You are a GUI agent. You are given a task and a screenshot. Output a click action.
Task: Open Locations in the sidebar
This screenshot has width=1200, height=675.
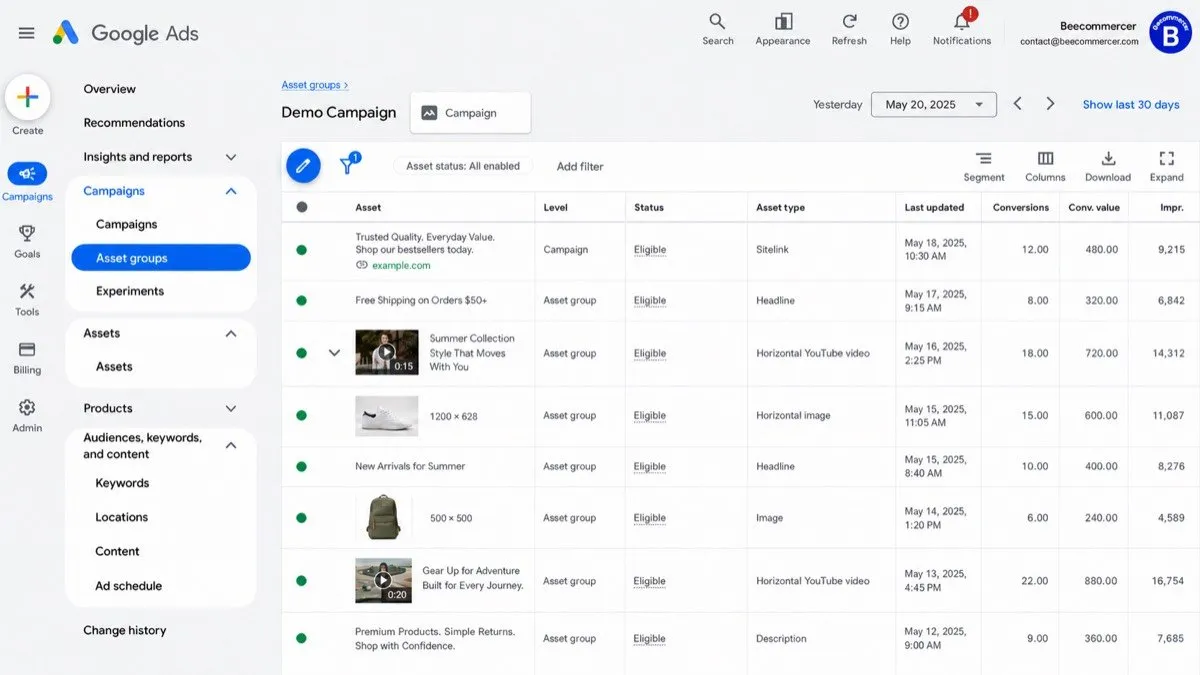pos(121,517)
